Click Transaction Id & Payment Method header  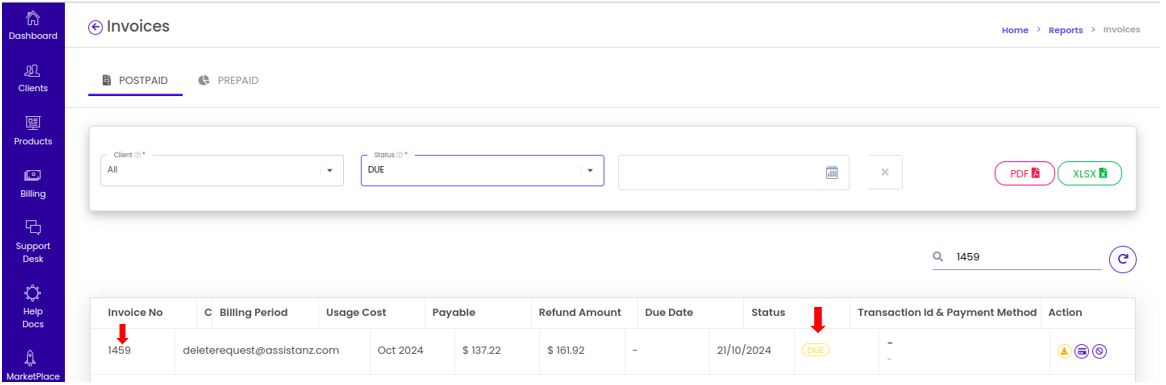click(x=947, y=312)
